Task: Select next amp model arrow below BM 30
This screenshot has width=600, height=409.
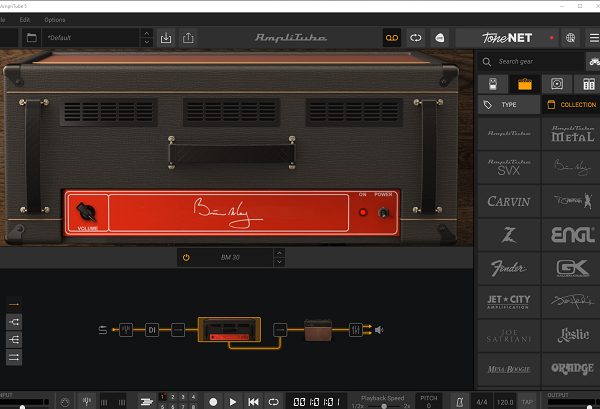Action: pyautogui.click(x=280, y=262)
